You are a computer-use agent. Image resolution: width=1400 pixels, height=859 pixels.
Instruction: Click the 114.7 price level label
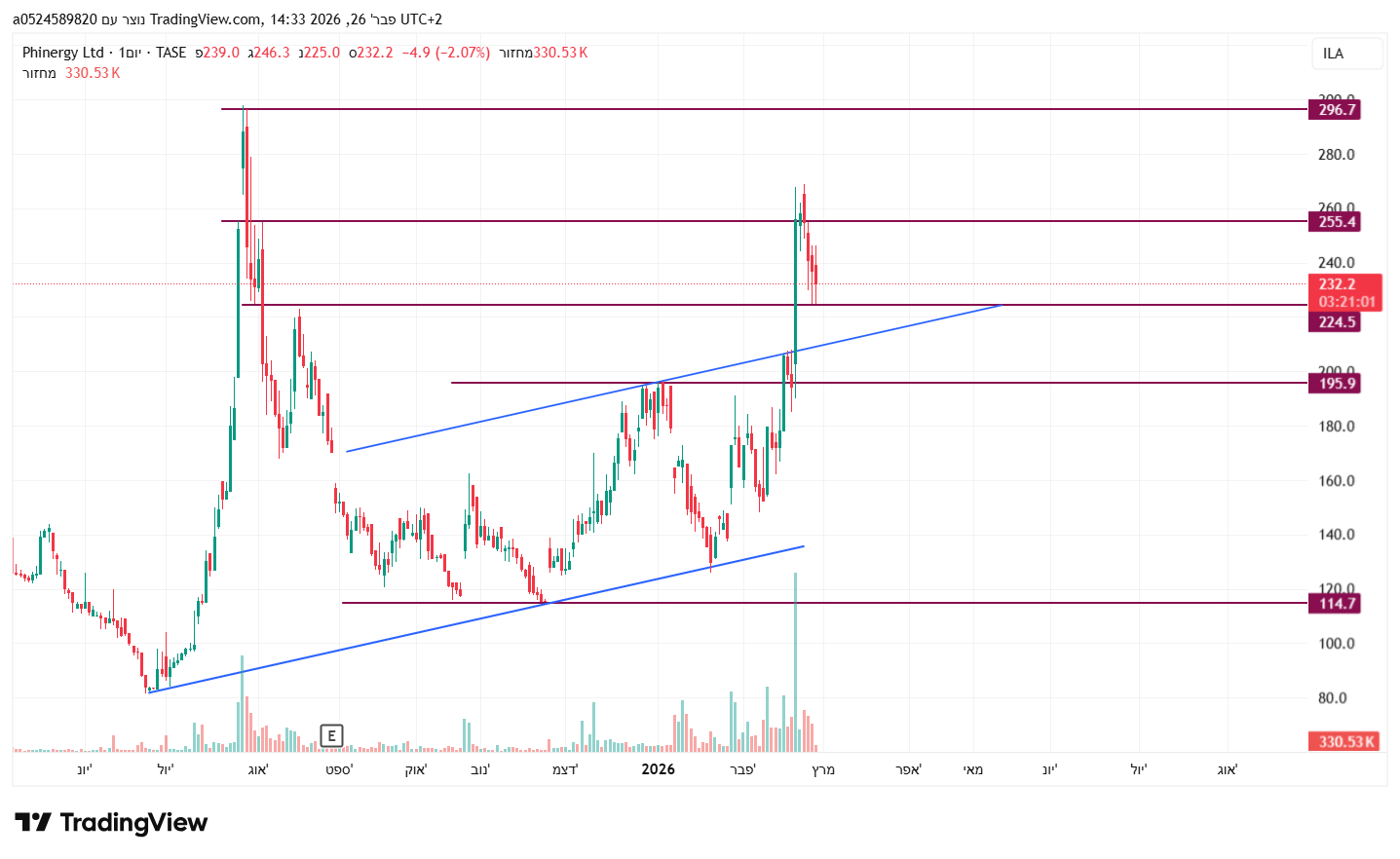(x=1336, y=604)
